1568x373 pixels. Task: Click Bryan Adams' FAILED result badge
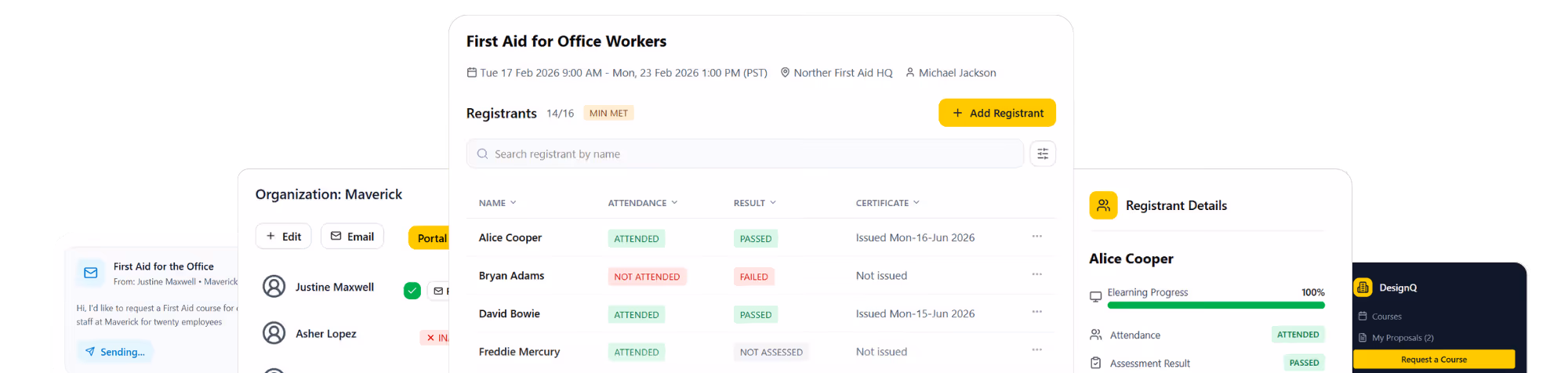point(753,277)
